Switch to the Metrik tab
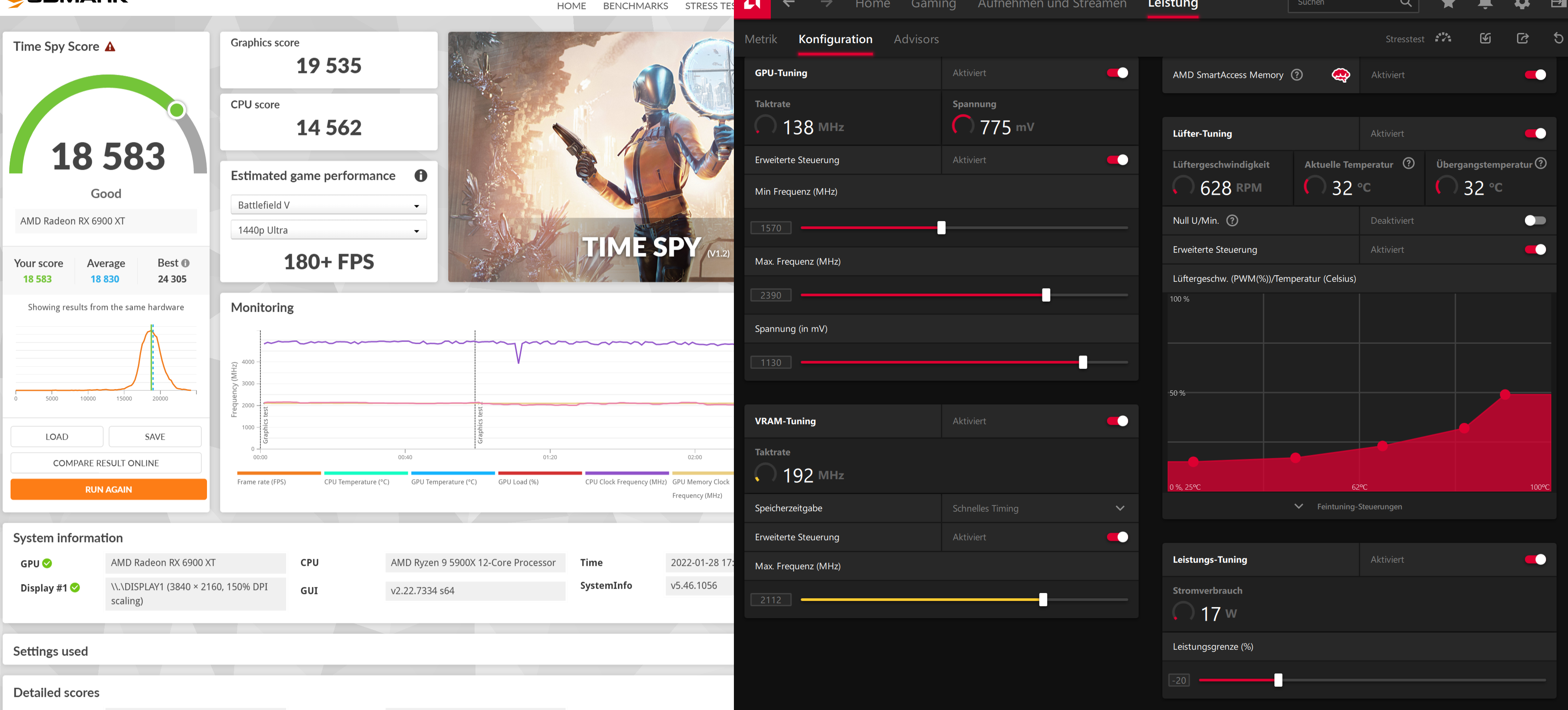1568x710 pixels. click(760, 40)
